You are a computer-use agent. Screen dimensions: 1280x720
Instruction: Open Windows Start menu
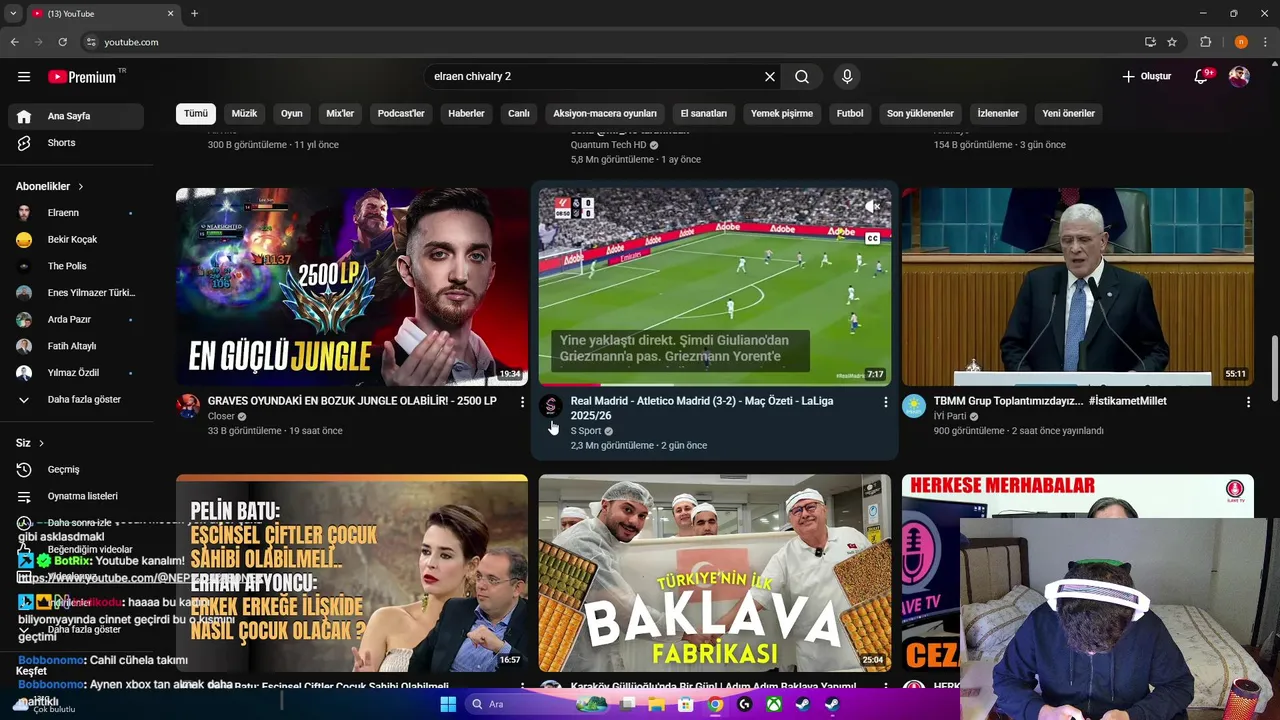click(448, 704)
